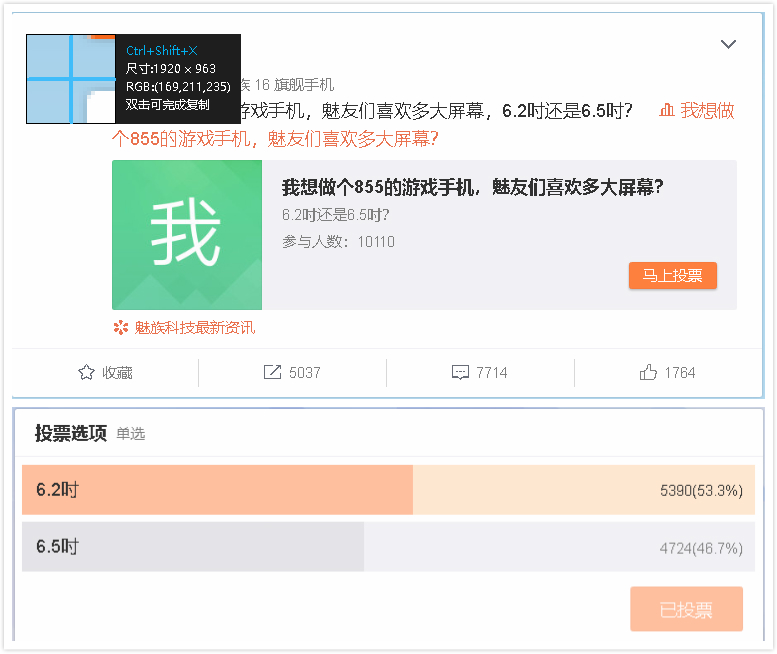Click the 已投票 button
This screenshot has height=654, width=777.
(686, 609)
